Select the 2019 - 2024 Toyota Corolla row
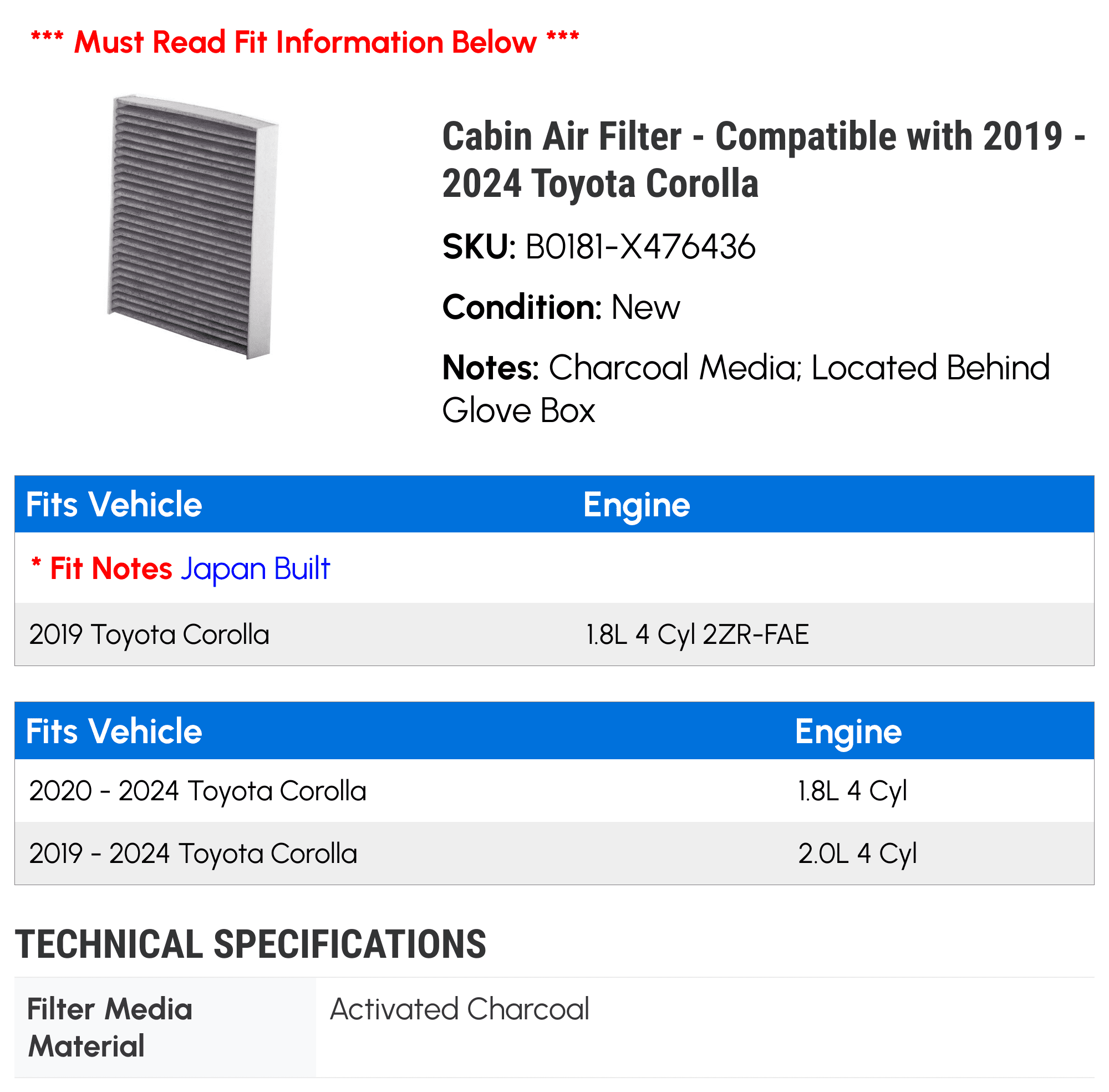1109x1092 pixels. [x=554, y=854]
